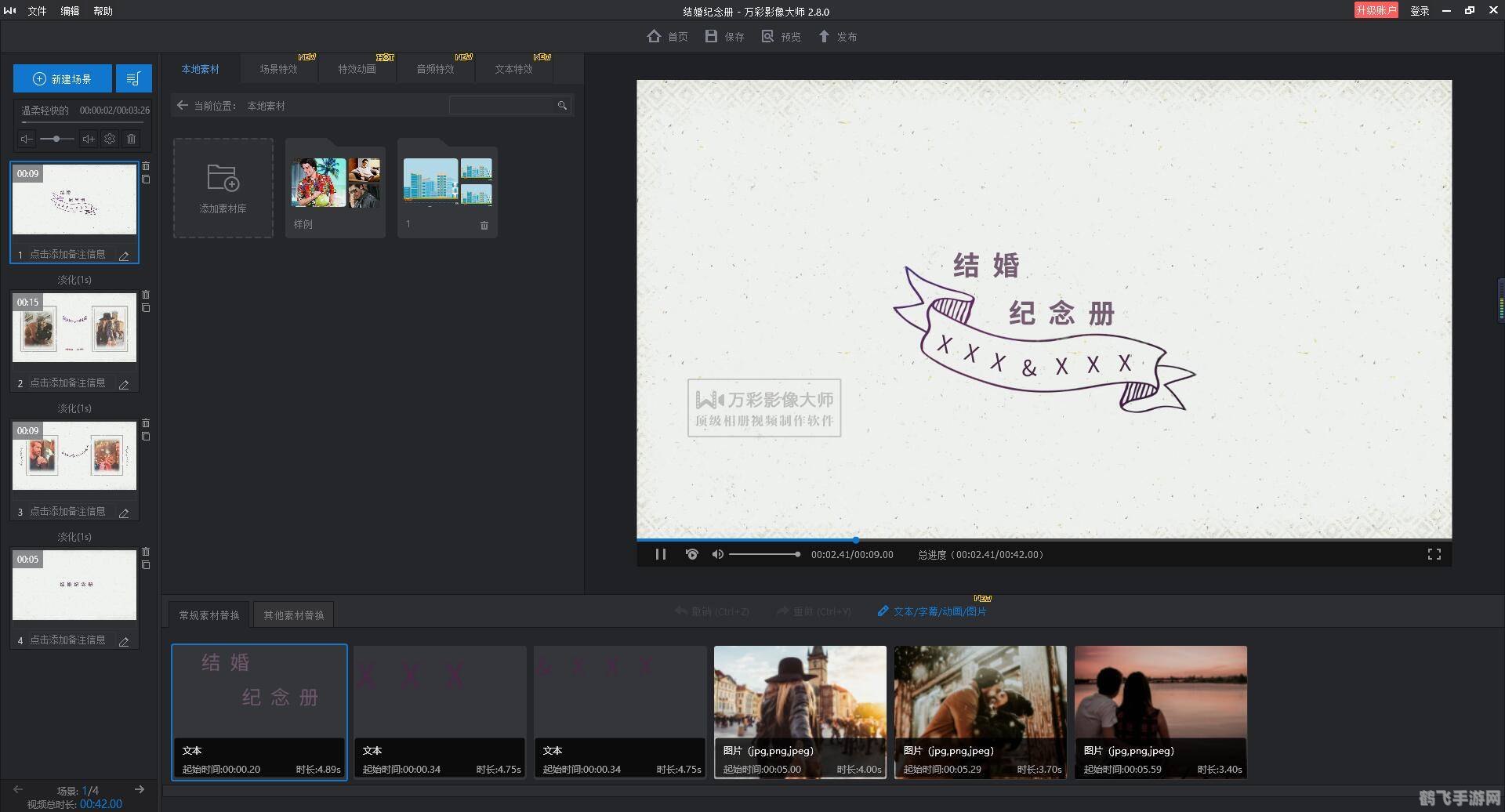Click the 添加素材库 tile
This screenshot has height=812, width=1505.
pos(223,188)
